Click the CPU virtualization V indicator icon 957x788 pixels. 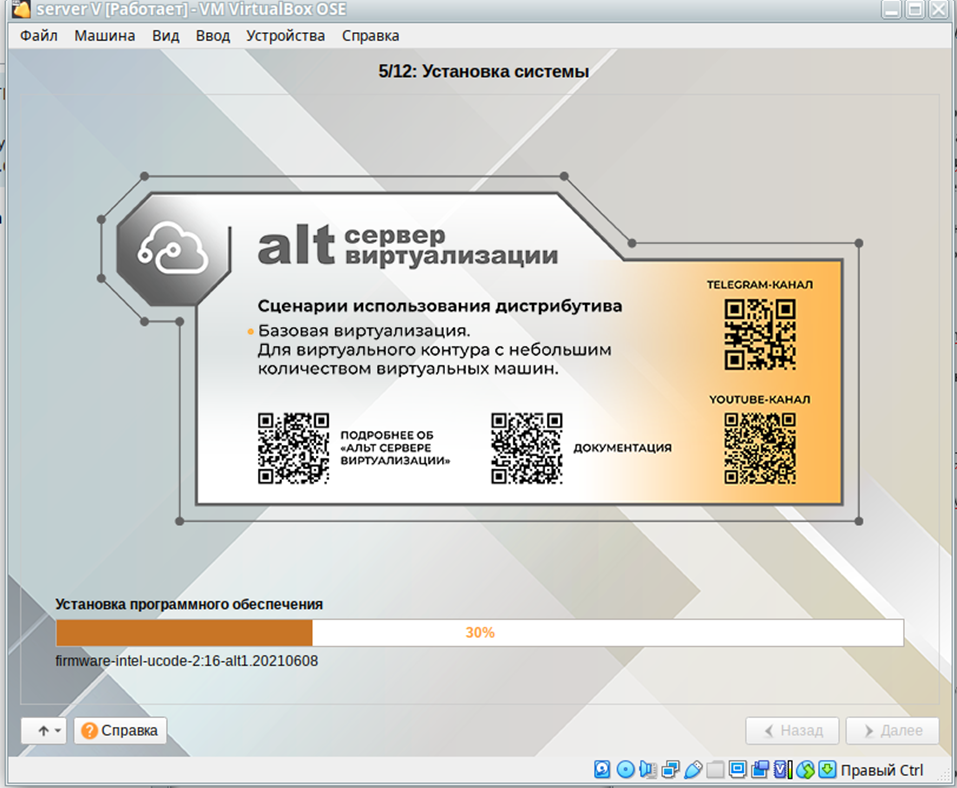pyautogui.click(x=782, y=769)
